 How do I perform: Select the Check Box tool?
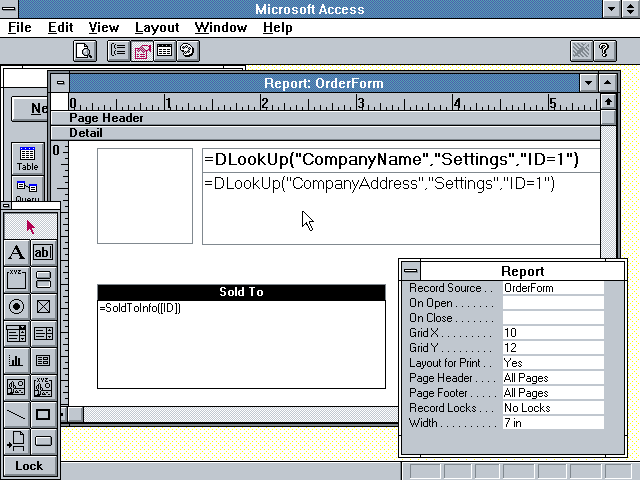point(44,307)
